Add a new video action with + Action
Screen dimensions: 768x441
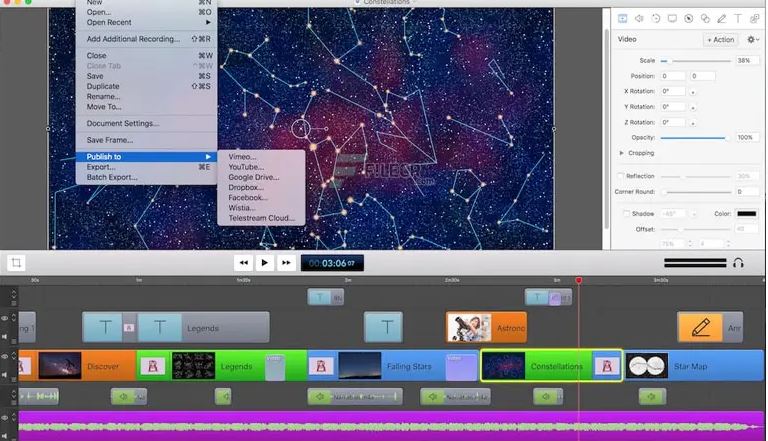tap(720, 39)
